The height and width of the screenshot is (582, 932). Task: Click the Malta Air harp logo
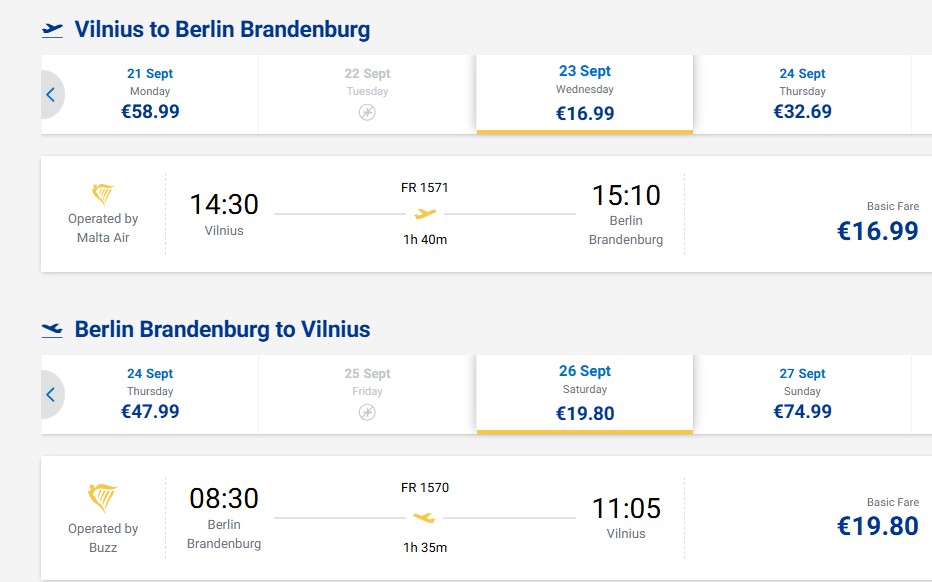(x=103, y=194)
